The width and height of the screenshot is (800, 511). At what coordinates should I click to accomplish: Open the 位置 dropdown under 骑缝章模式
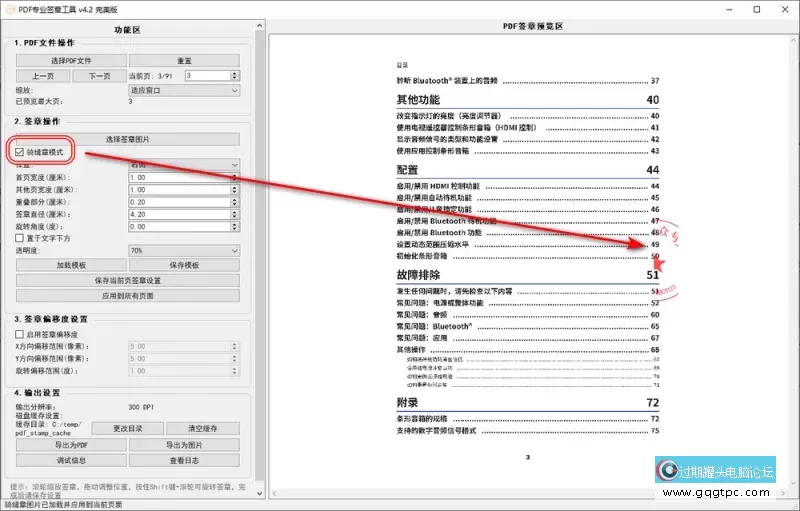pos(184,165)
